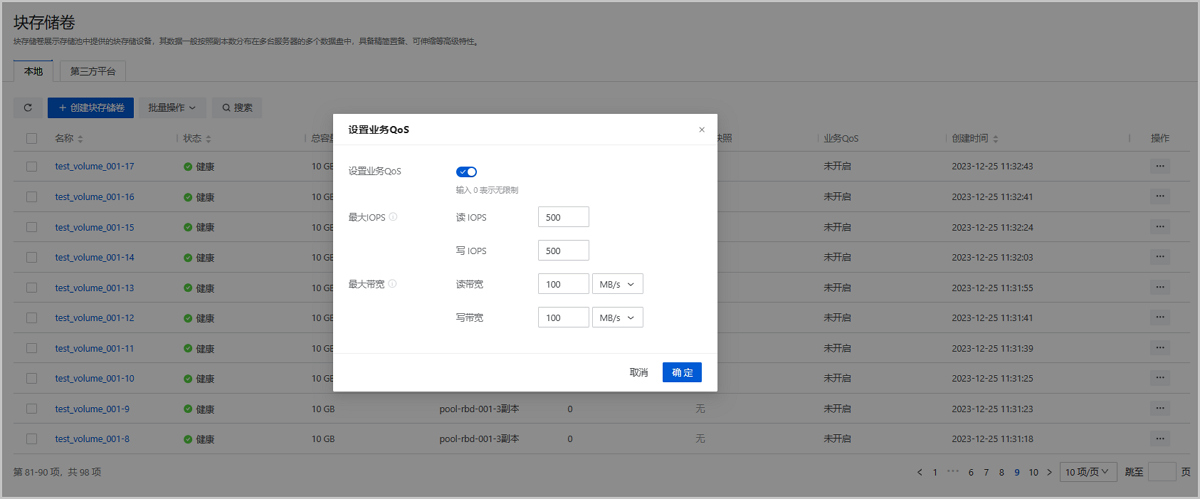Check the box for test_volume_001-12
This screenshot has height=499, width=1200.
[x=32, y=318]
